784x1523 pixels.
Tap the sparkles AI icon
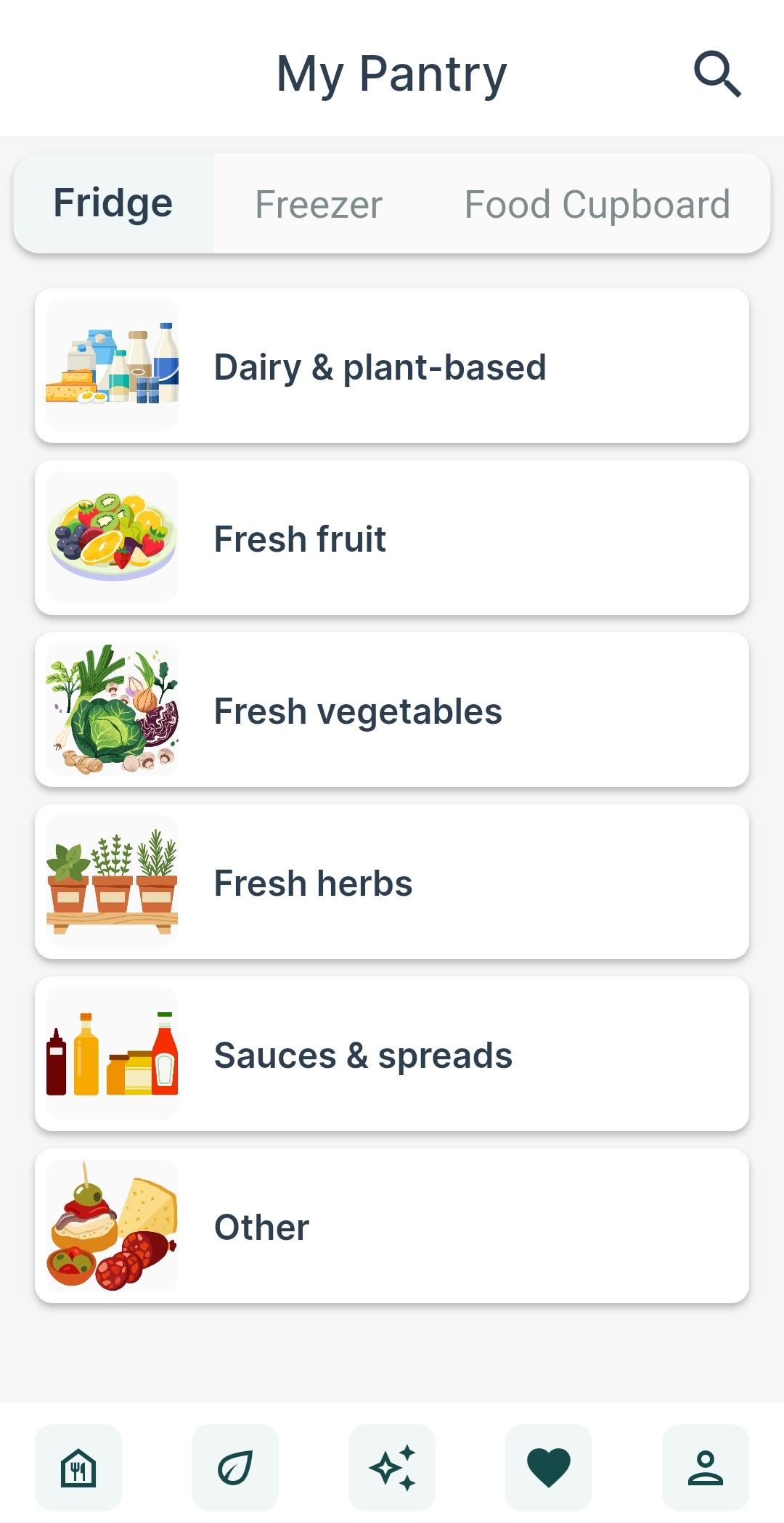[x=392, y=1467]
